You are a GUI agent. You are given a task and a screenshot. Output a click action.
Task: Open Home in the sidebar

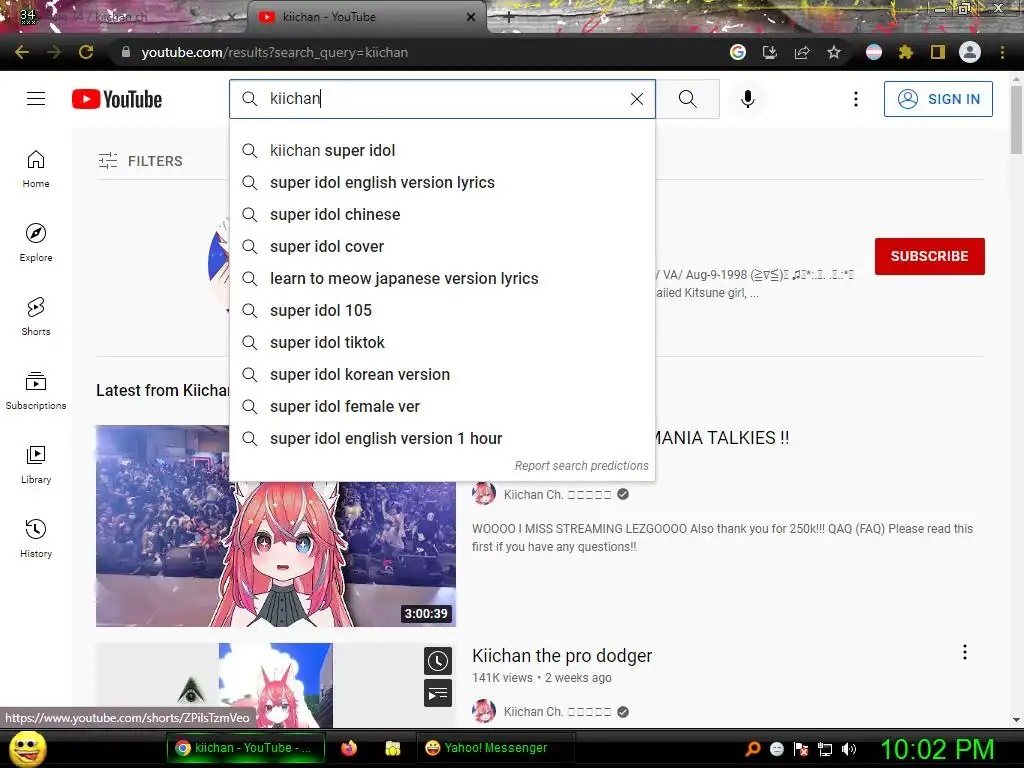click(36, 169)
